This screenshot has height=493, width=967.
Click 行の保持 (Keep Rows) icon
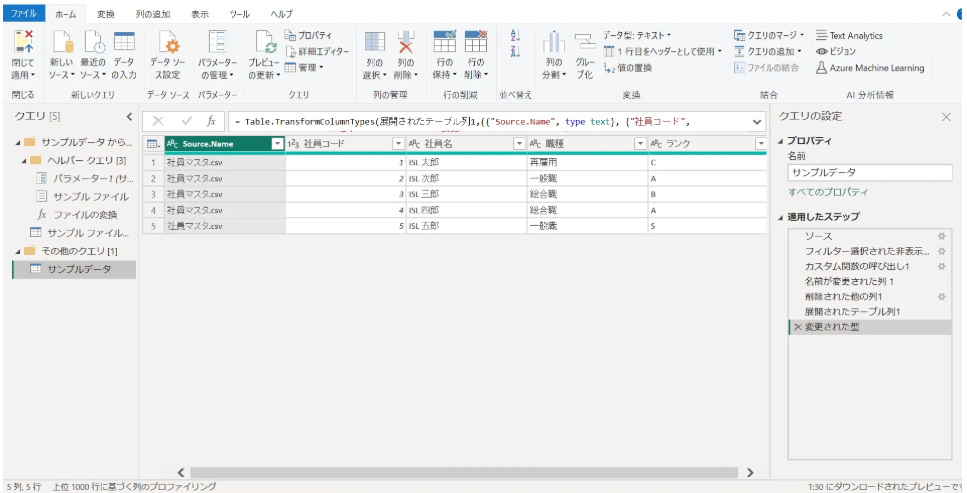click(445, 42)
